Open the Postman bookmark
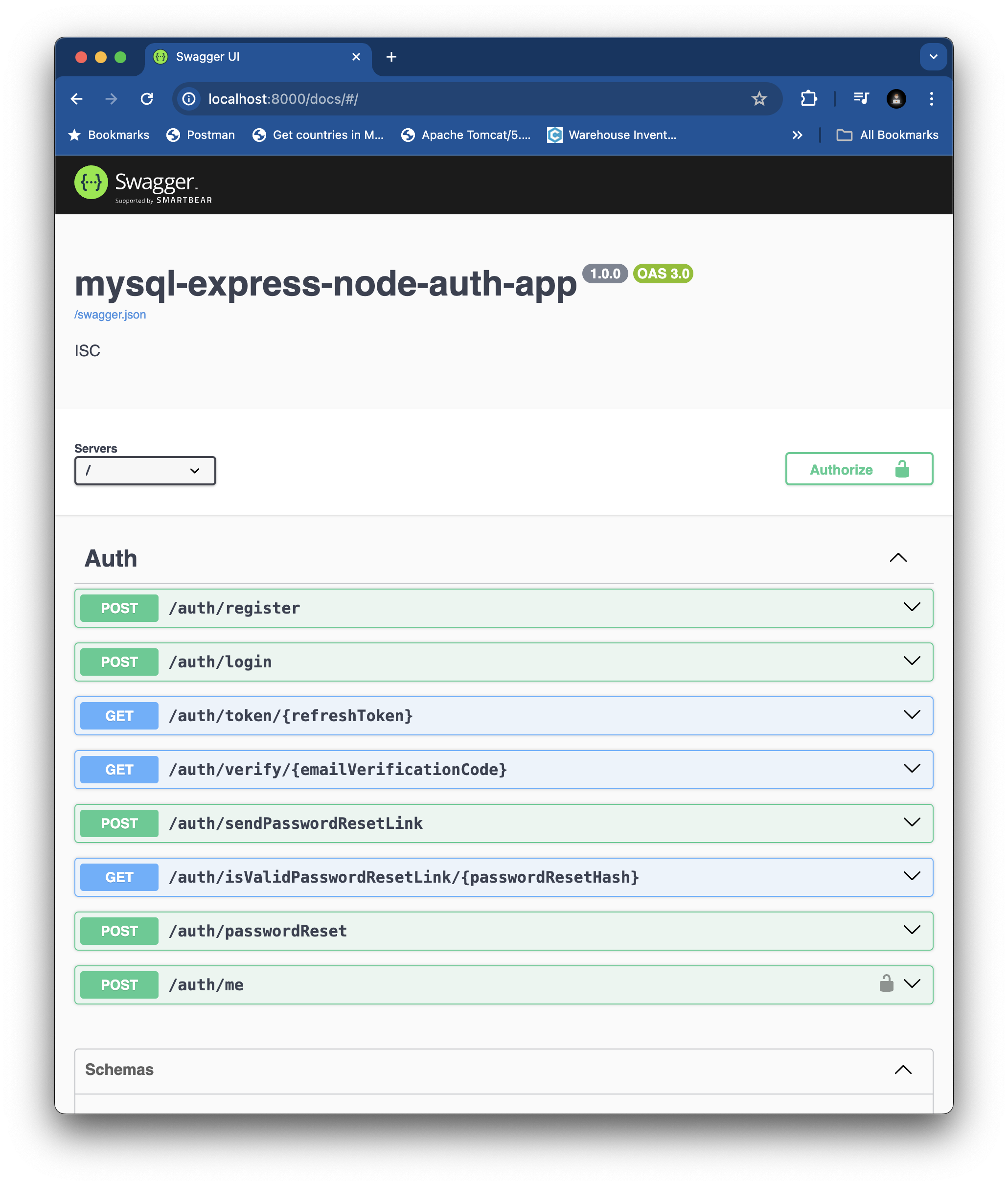Viewport: 1008px width, 1186px height. tap(201, 135)
